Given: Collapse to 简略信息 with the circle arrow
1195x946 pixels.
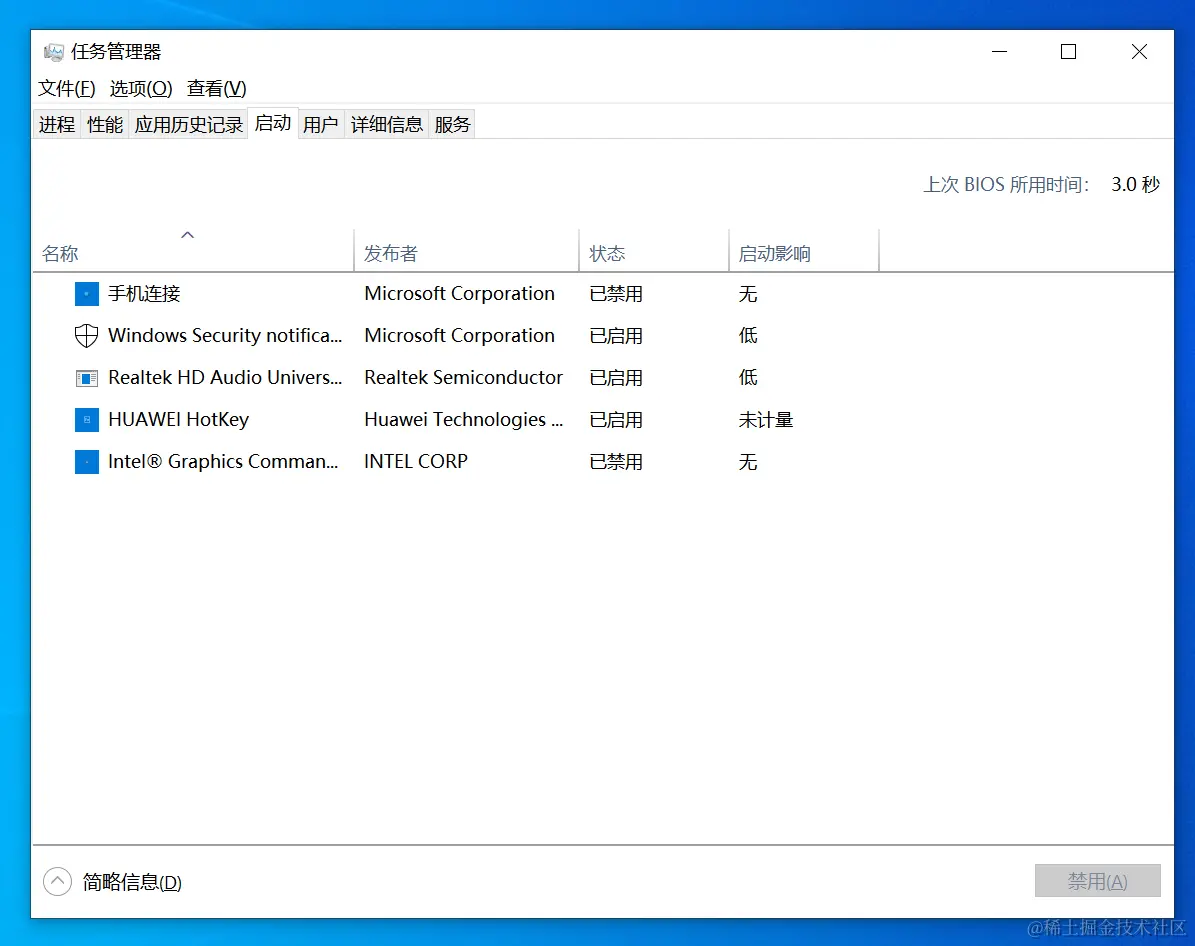Looking at the screenshot, I should (57, 881).
